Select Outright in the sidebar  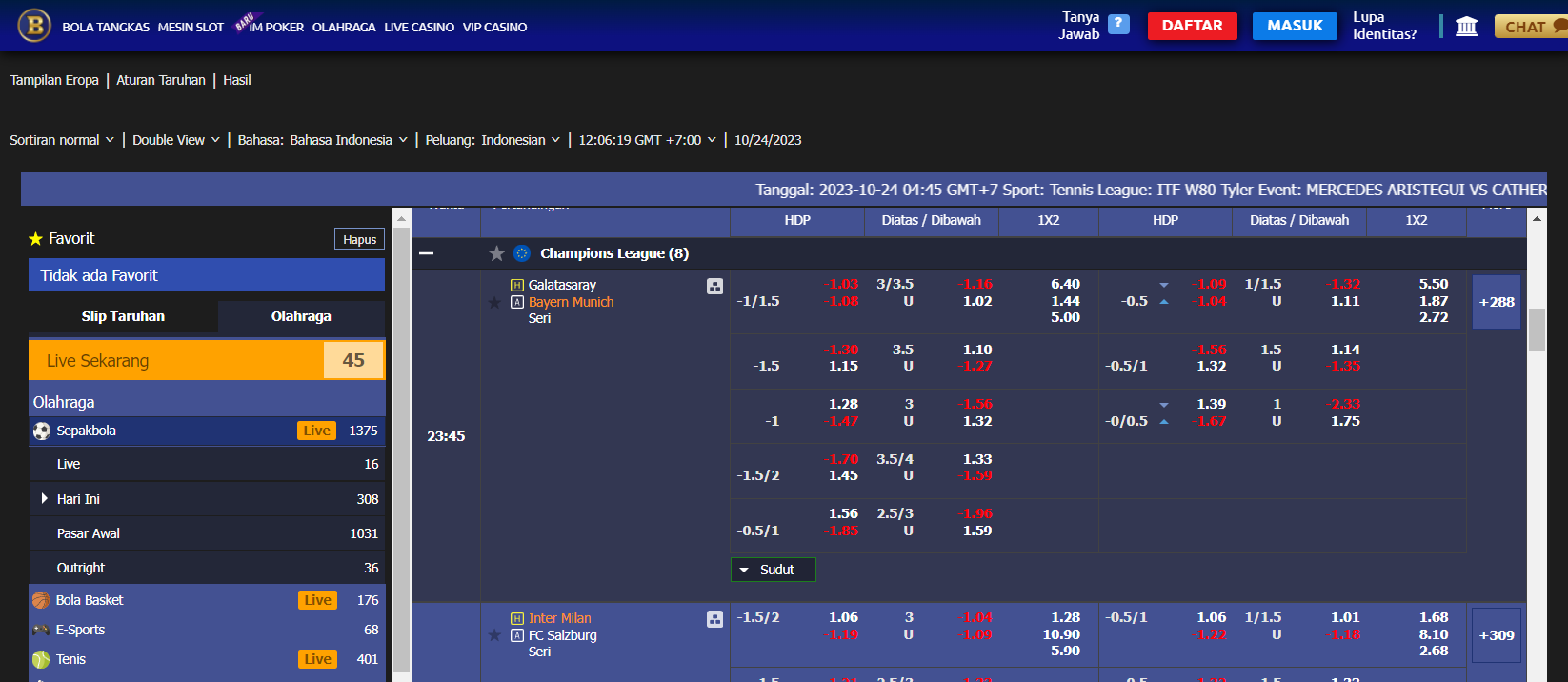pyautogui.click(x=207, y=568)
